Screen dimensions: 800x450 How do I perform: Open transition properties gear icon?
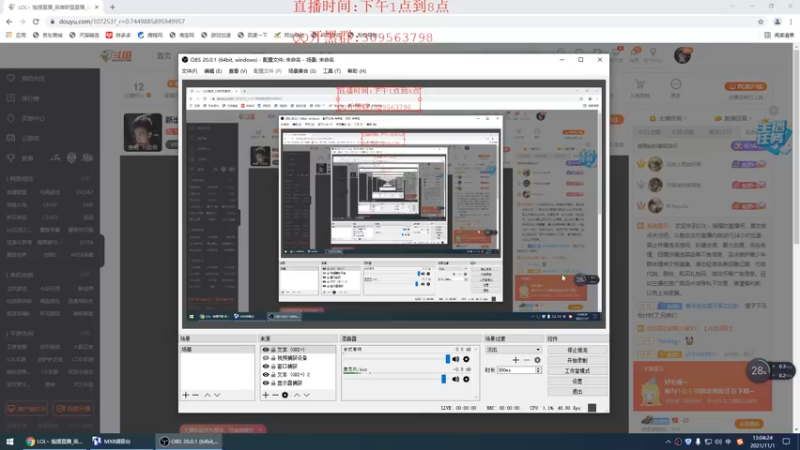tap(537, 360)
